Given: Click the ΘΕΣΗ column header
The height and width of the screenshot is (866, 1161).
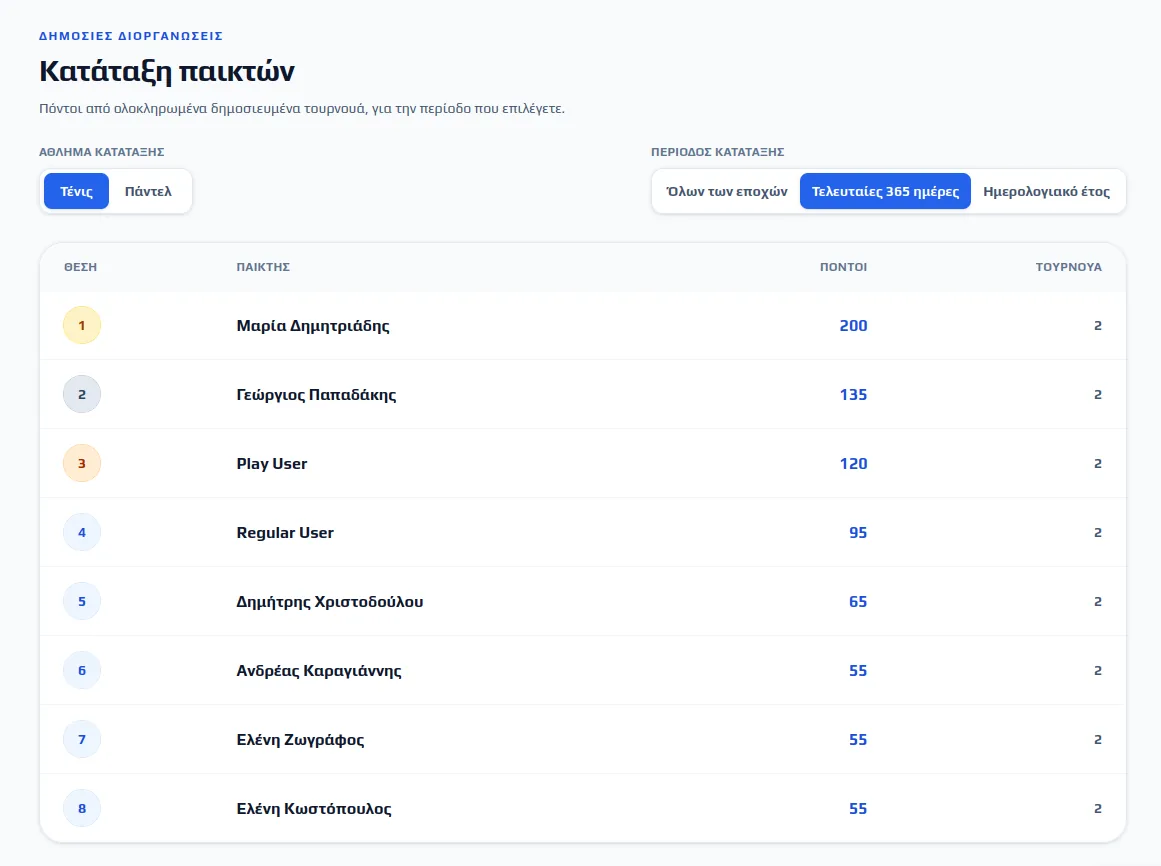Looking at the screenshot, I should pyautogui.click(x=81, y=267).
